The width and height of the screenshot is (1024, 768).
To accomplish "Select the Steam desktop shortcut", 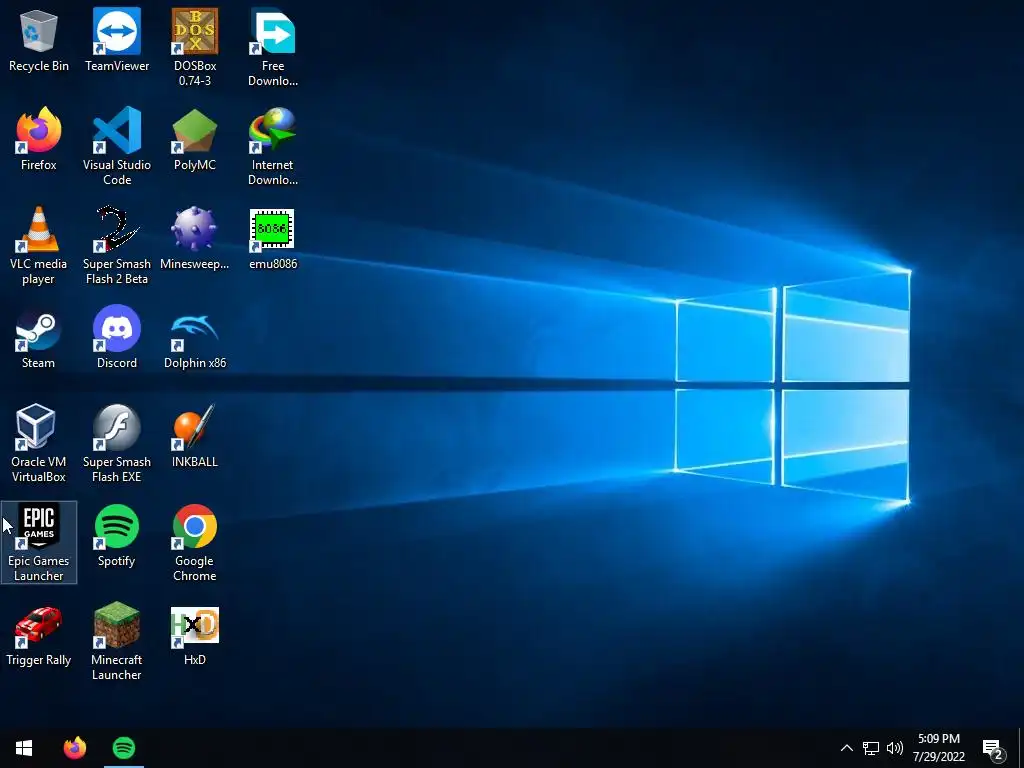I will [x=39, y=338].
